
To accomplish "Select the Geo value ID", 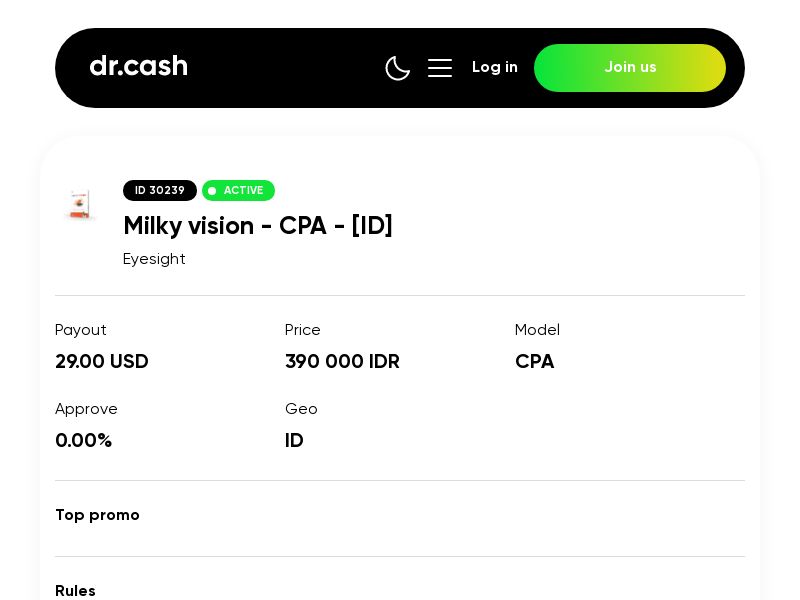I will point(294,440).
